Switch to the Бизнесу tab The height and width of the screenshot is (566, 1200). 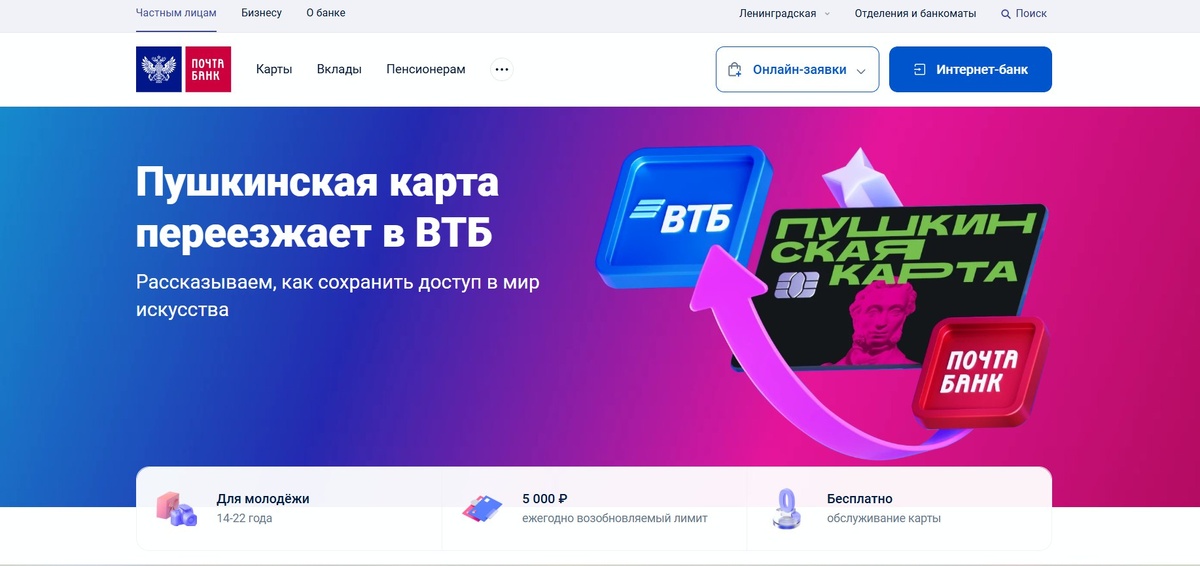pos(262,13)
